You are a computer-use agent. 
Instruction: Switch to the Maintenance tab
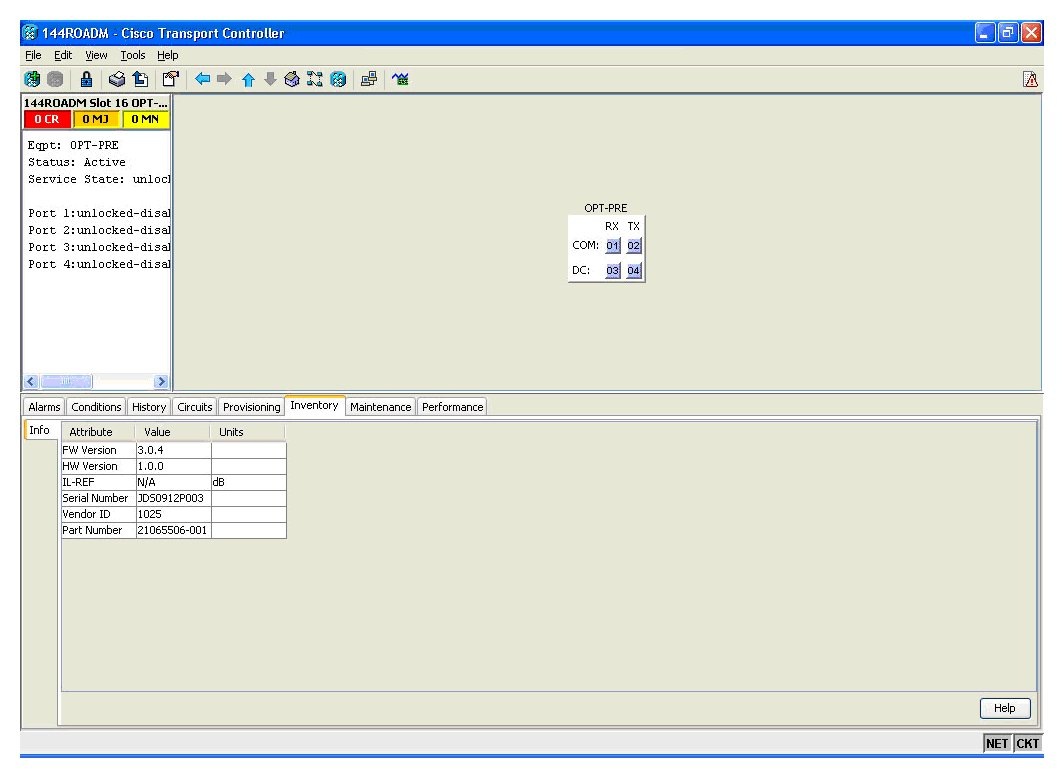point(381,407)
